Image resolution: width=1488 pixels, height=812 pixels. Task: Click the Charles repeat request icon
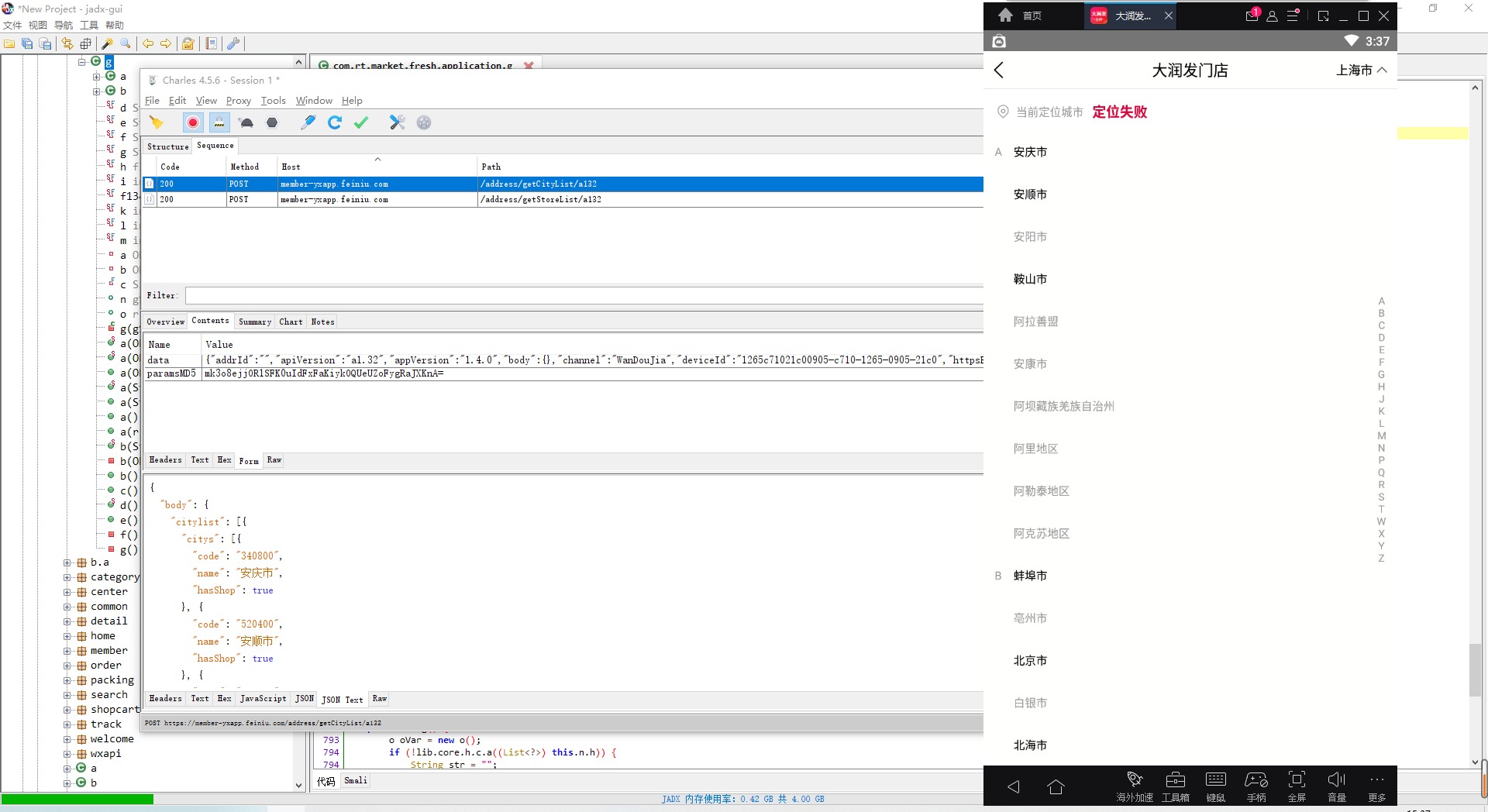(x=335, y=122)
